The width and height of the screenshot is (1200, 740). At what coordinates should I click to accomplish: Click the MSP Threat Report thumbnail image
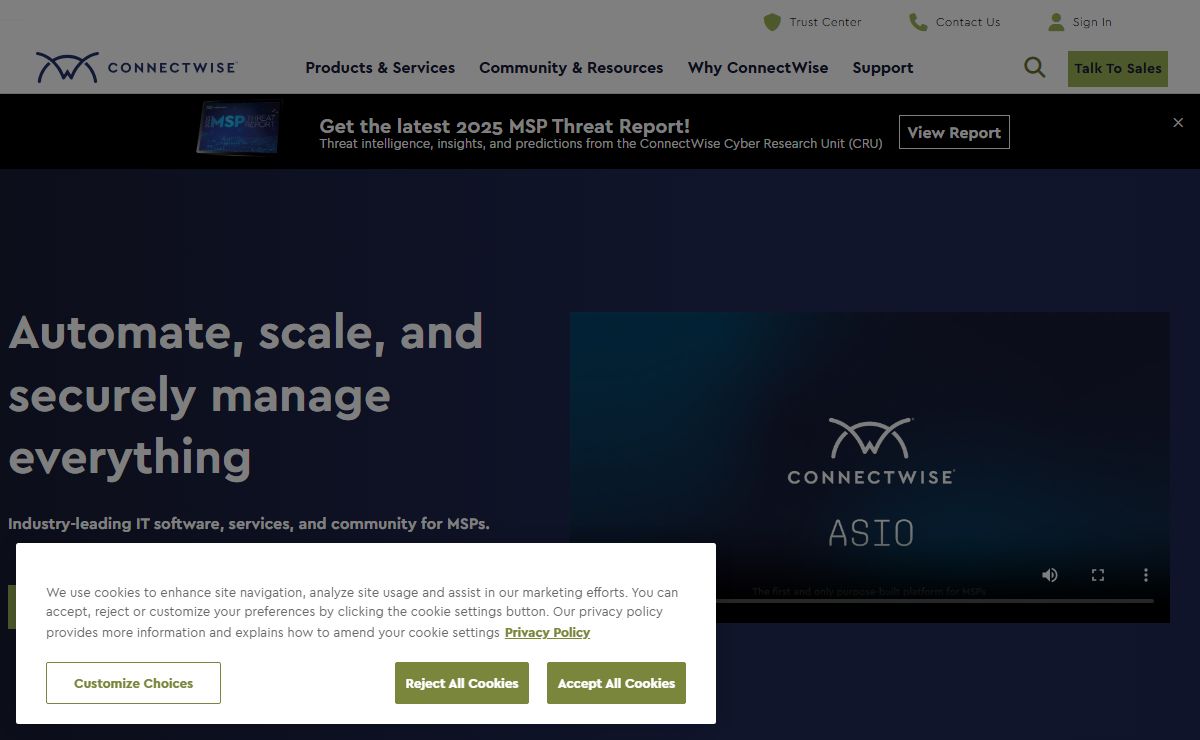click(x=240, y=128)
